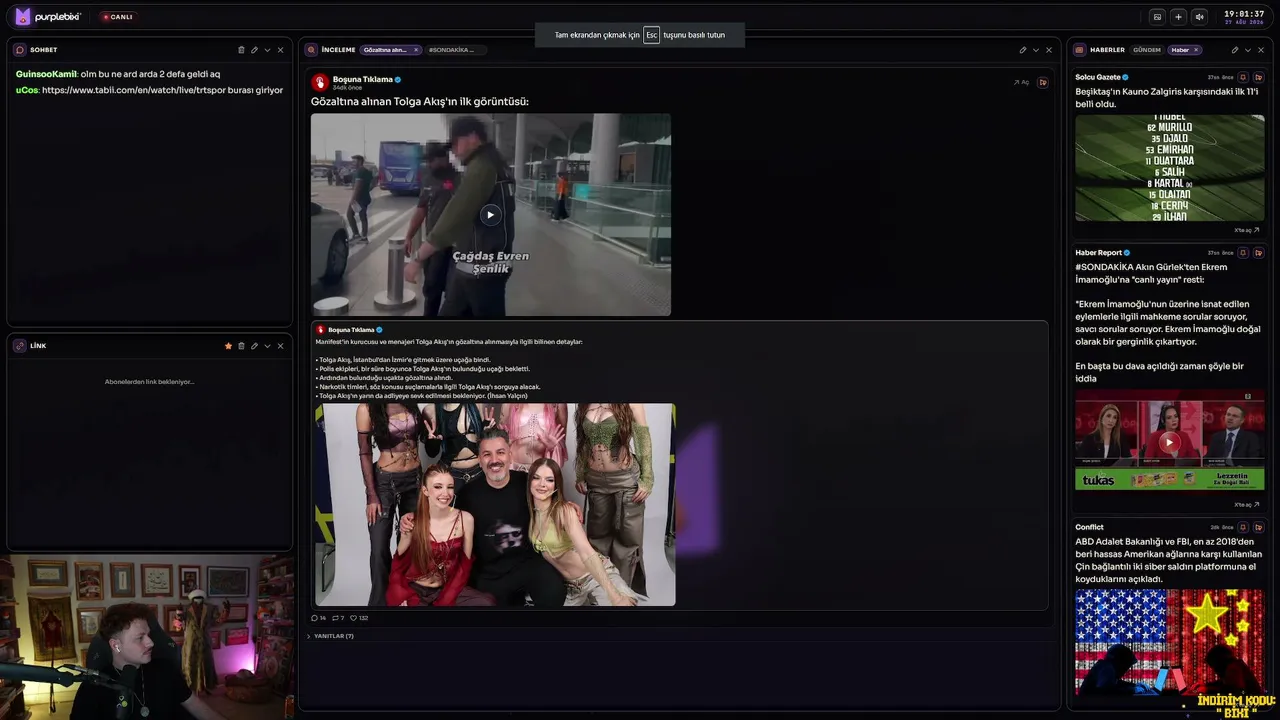
Task: Close the SOHBET panel
Action: tap(280, 50)
